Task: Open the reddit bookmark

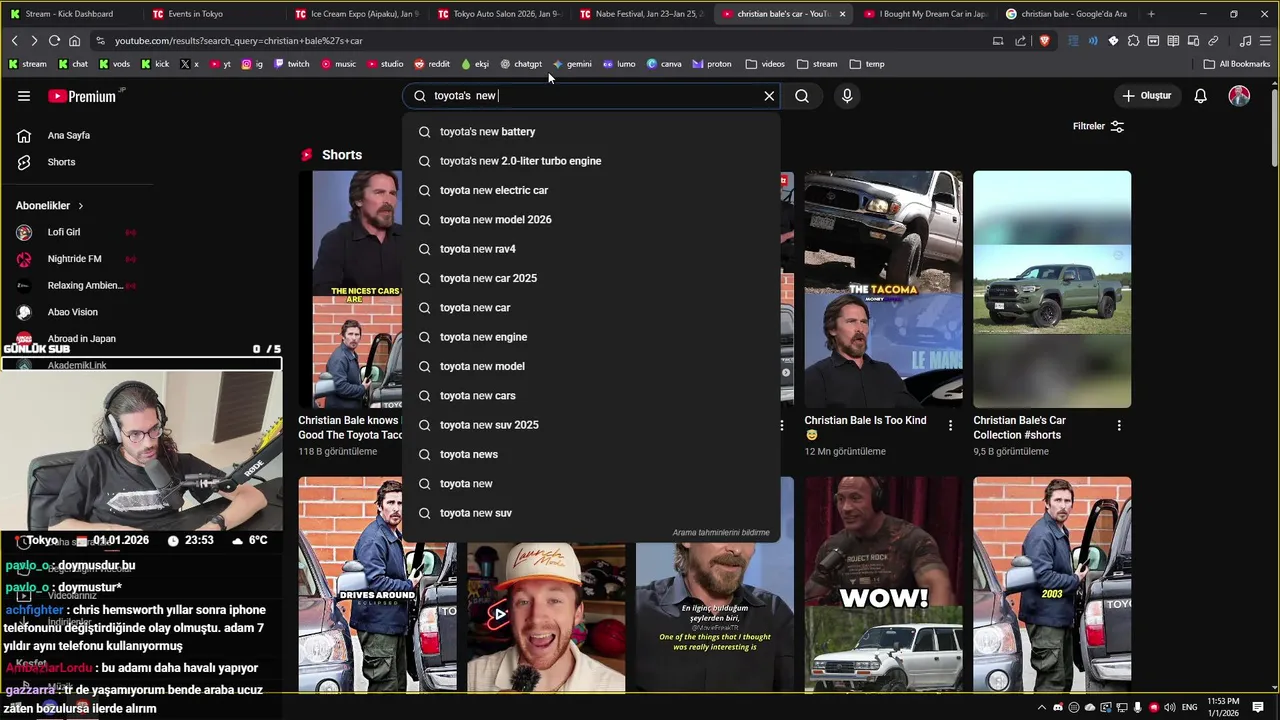Action: pos(432,64)
